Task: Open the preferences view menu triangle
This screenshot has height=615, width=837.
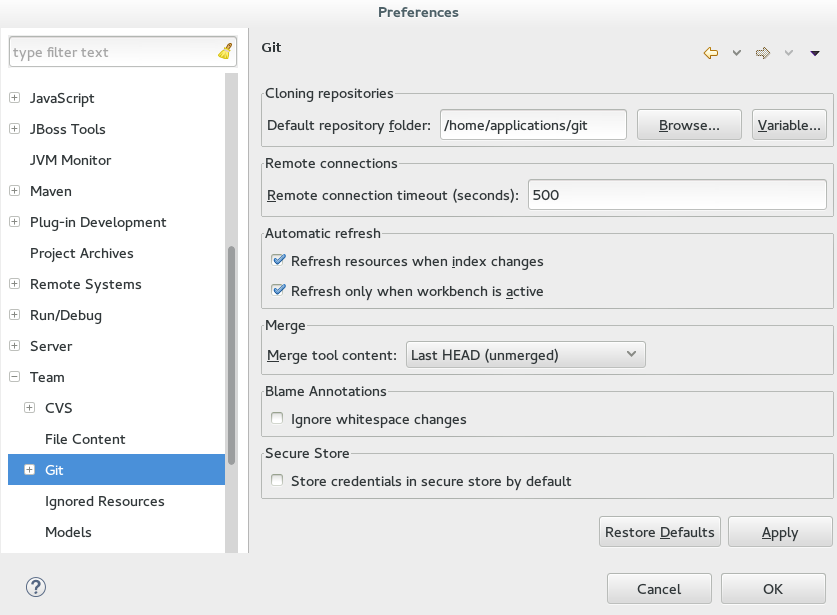Action: [x=815, y=53]
